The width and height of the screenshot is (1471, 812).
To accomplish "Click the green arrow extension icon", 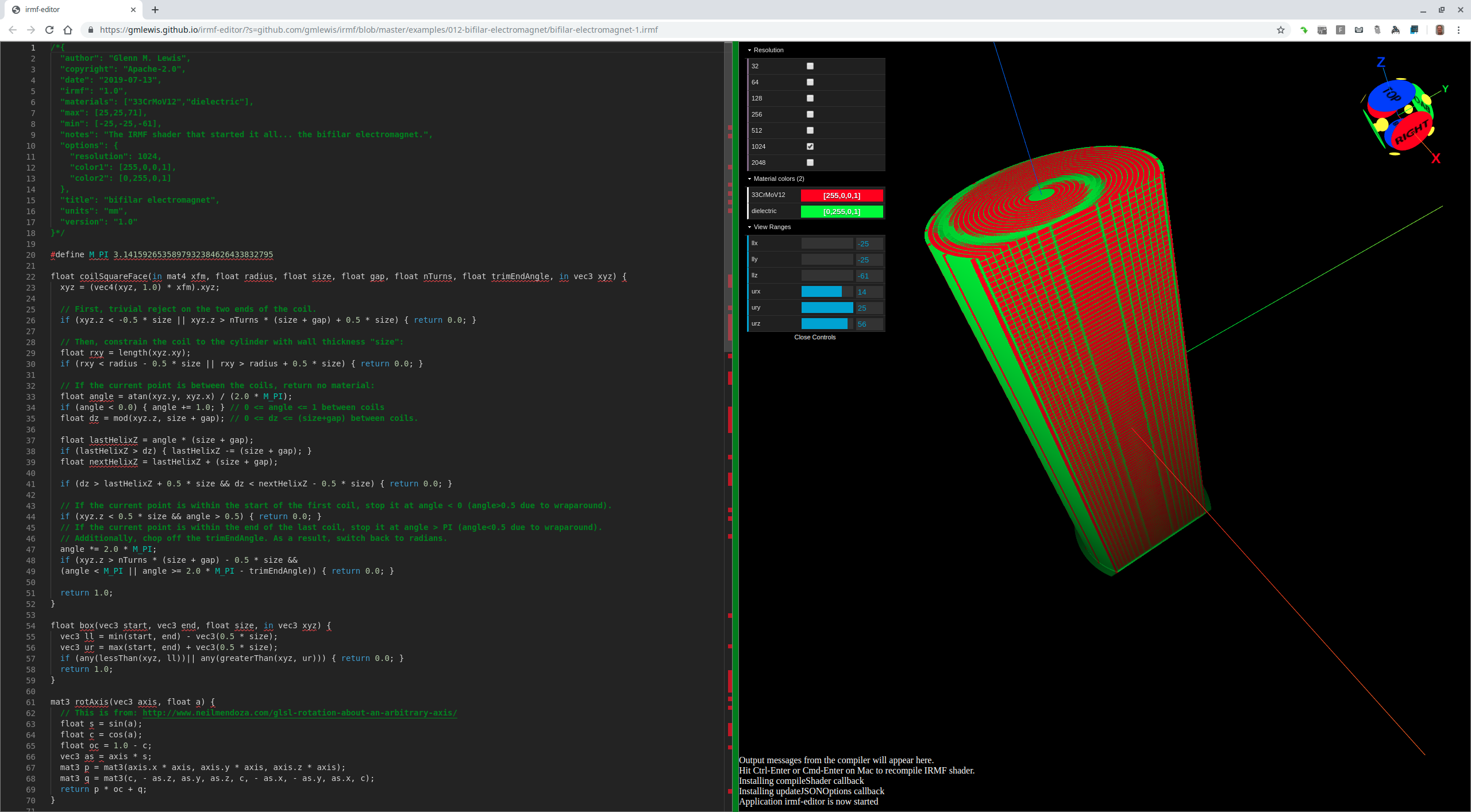I will pyautogui.click(x=1304, y=30).
